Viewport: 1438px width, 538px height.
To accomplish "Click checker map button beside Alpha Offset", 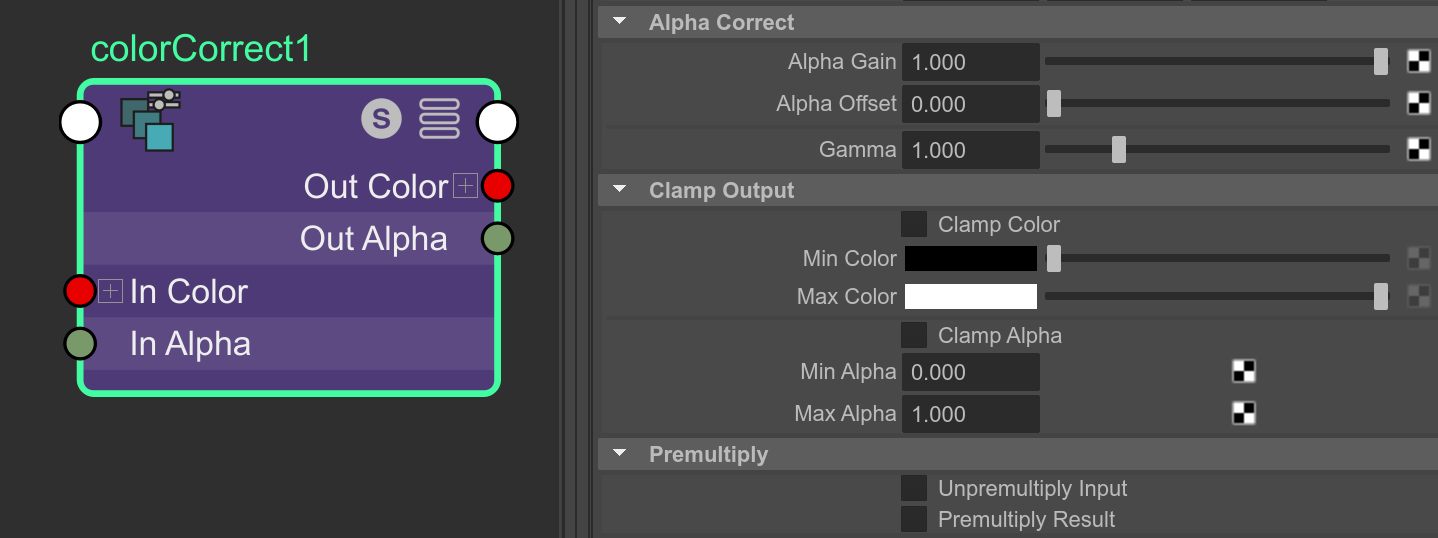I will point(1418,103).
